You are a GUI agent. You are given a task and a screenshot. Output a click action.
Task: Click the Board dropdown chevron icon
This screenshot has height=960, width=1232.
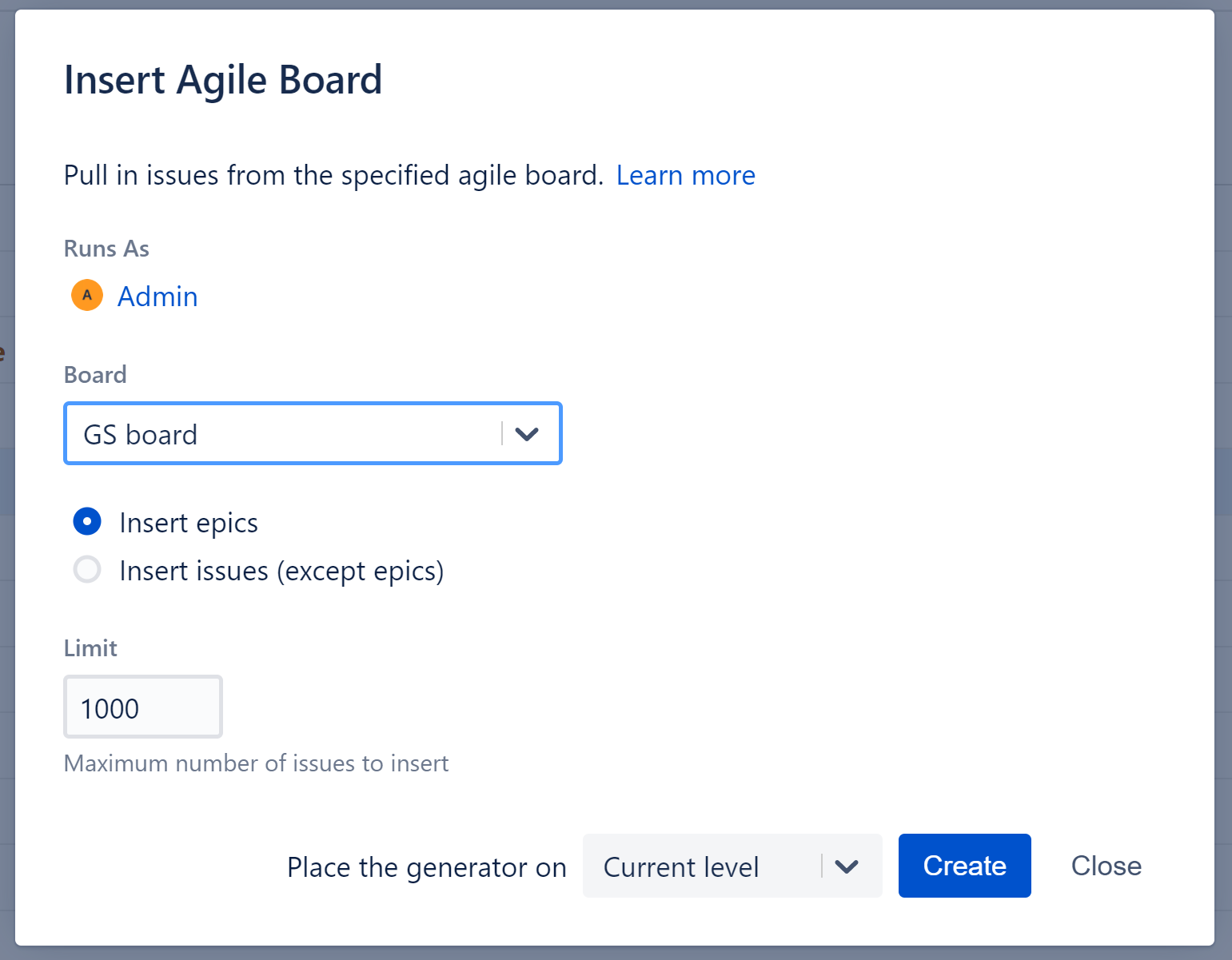pyautogui.click(x=528, y=434)
